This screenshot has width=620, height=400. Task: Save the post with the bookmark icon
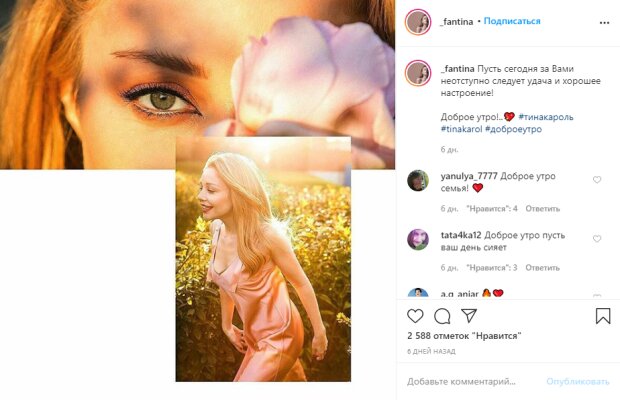tap(603, 316)
